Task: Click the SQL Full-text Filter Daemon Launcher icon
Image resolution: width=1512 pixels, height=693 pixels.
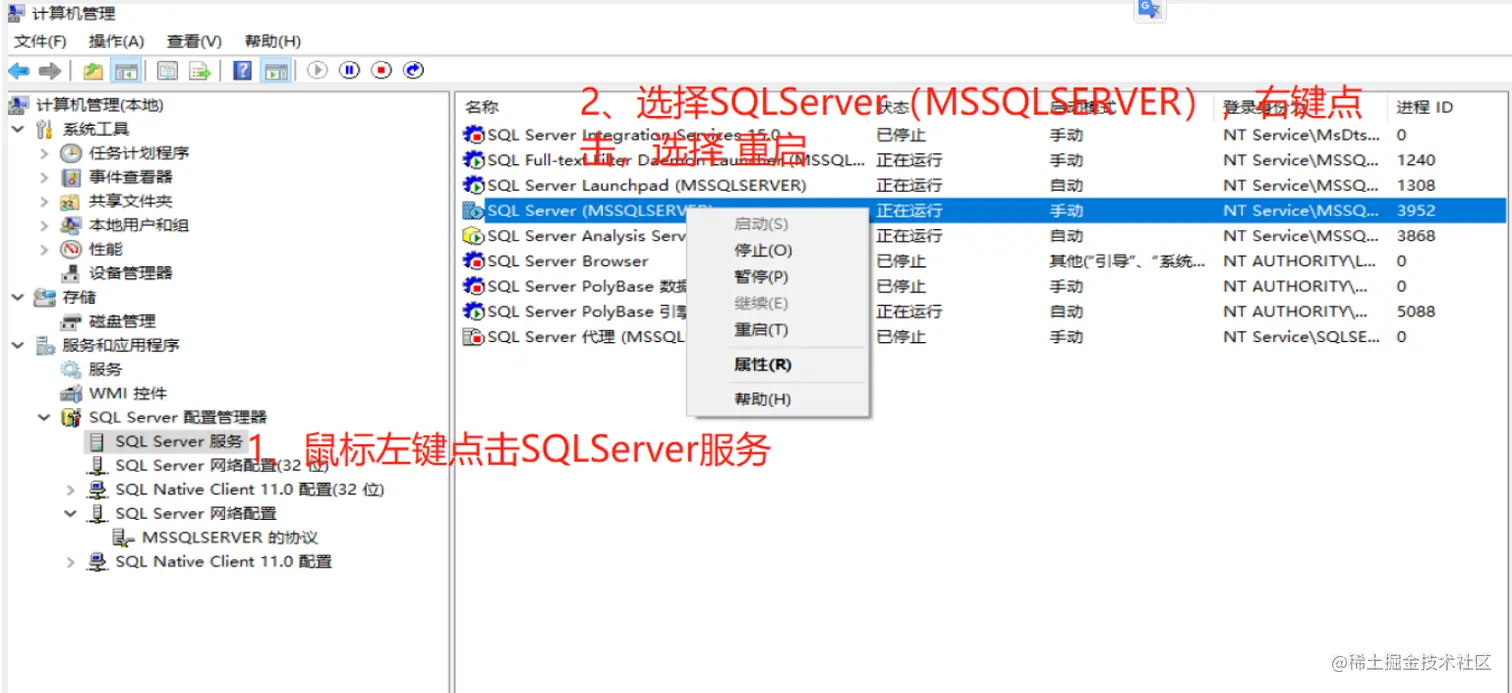Action: (x=474, y=160)
